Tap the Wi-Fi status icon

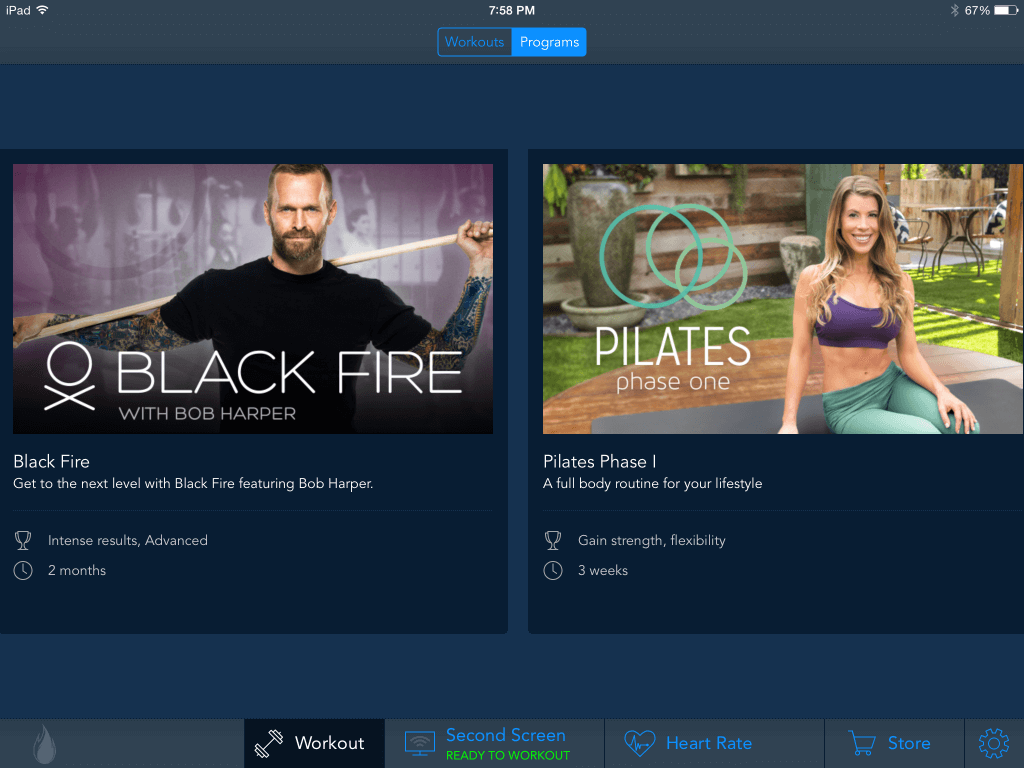(42, 10)
